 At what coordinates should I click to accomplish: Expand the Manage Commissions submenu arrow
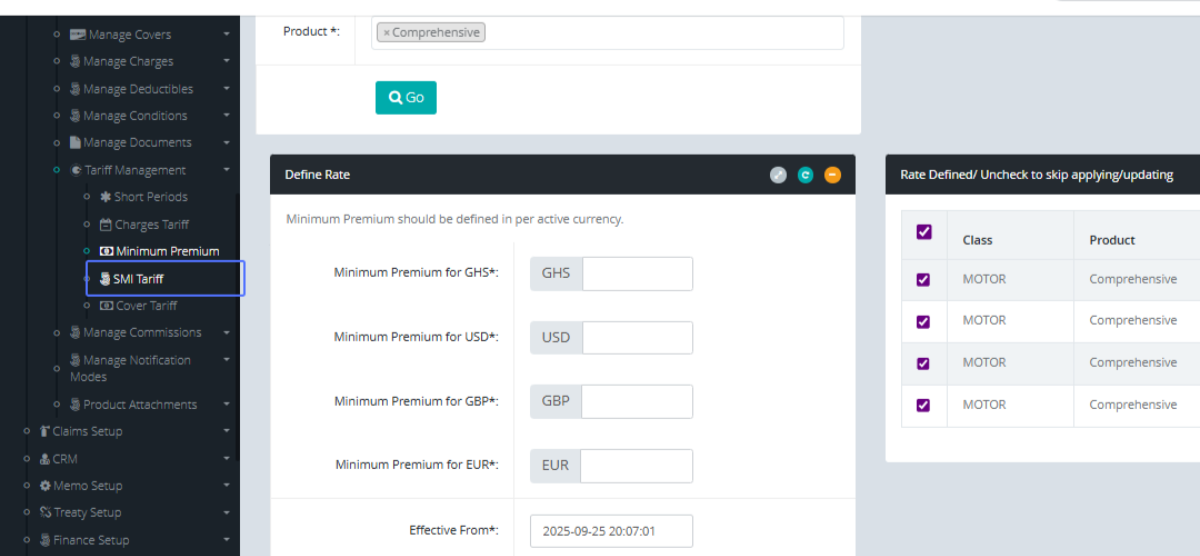click(227, 333)
